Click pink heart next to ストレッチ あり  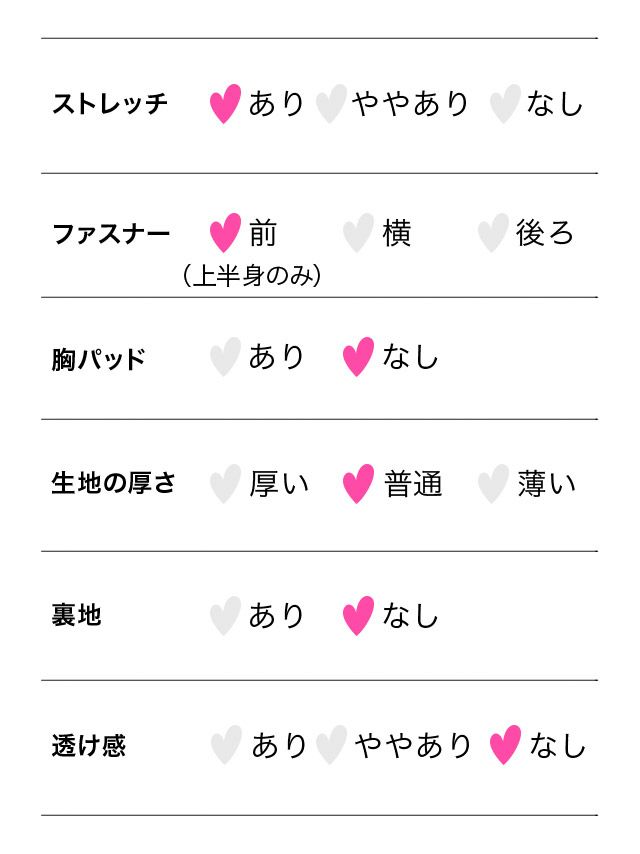click(226, 103)
